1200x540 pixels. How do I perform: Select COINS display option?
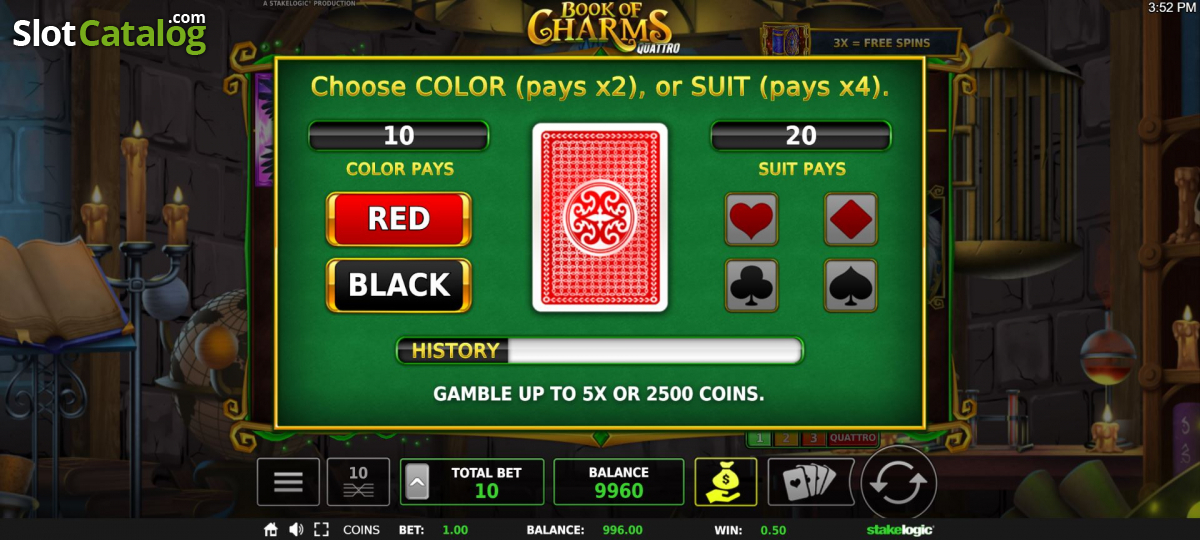(361, 530)
